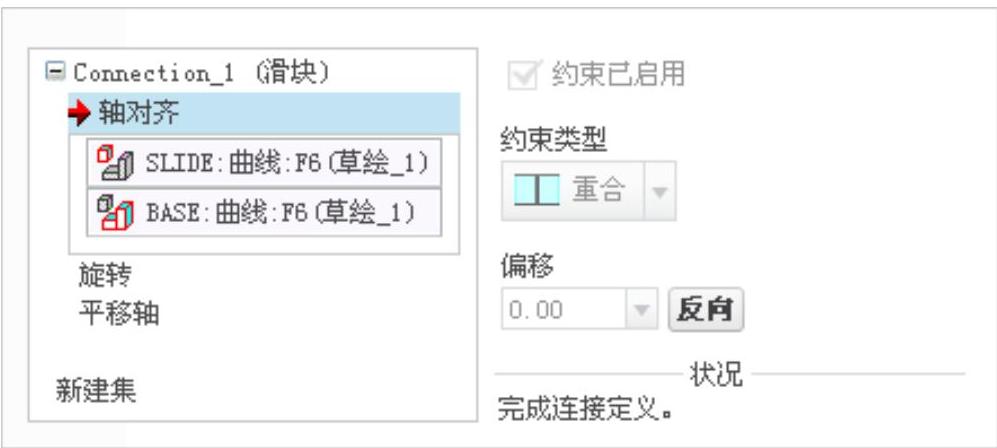Viewport: 997px width, 448px height.
Task: Choose the 旋转 constraint entry
Action: click(105, 275)
